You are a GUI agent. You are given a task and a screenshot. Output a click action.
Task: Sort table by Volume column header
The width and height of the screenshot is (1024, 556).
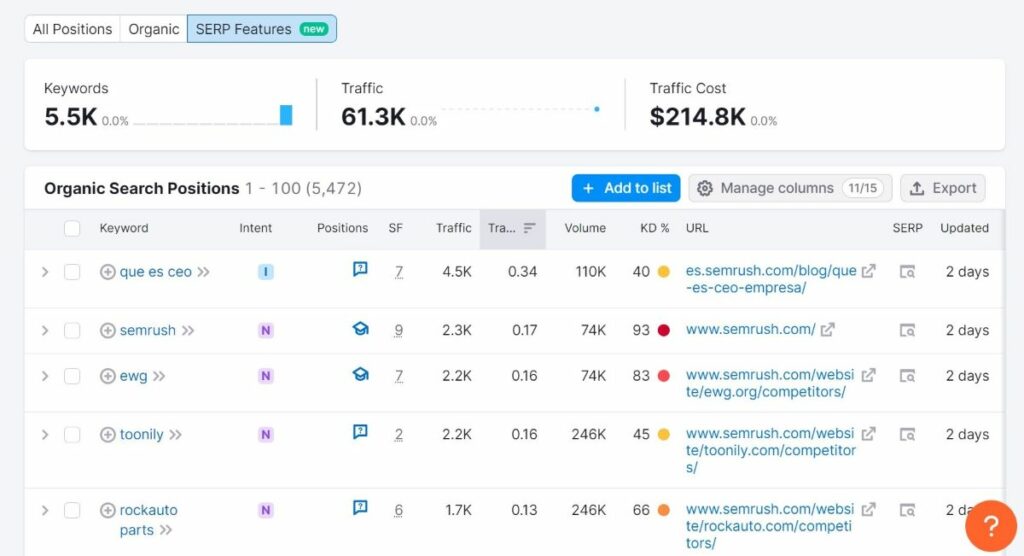click(x=585, y=228)
